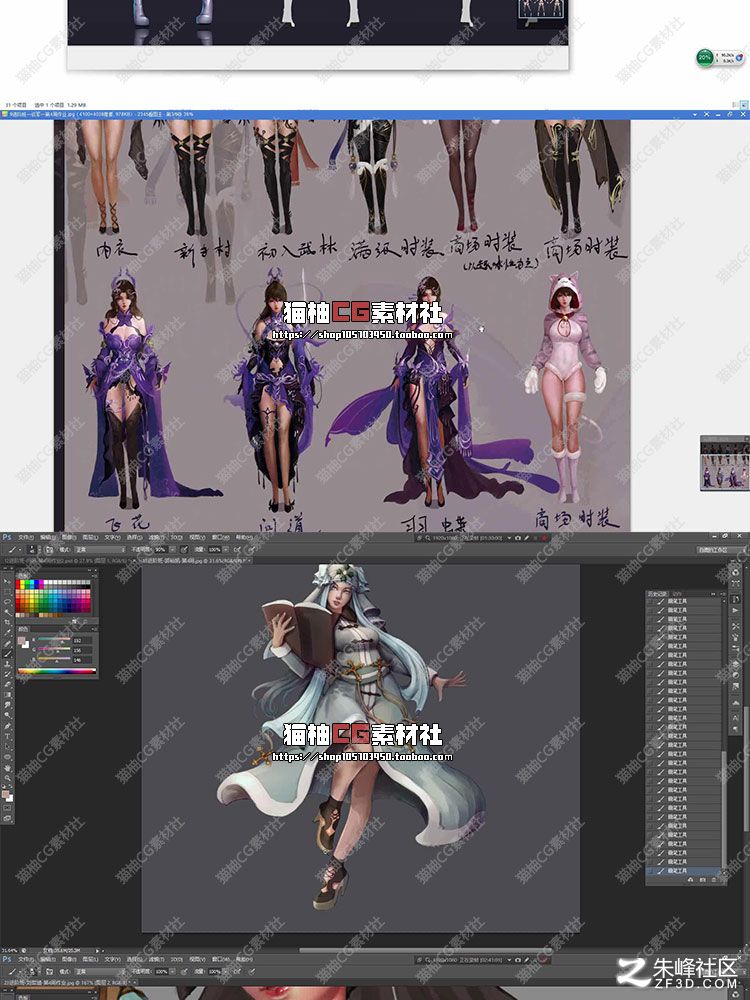The image size is (750, 1000).
Task: Toggle the brush panel button in options bar
Action: pyautogui.click(x=49, y=550)
